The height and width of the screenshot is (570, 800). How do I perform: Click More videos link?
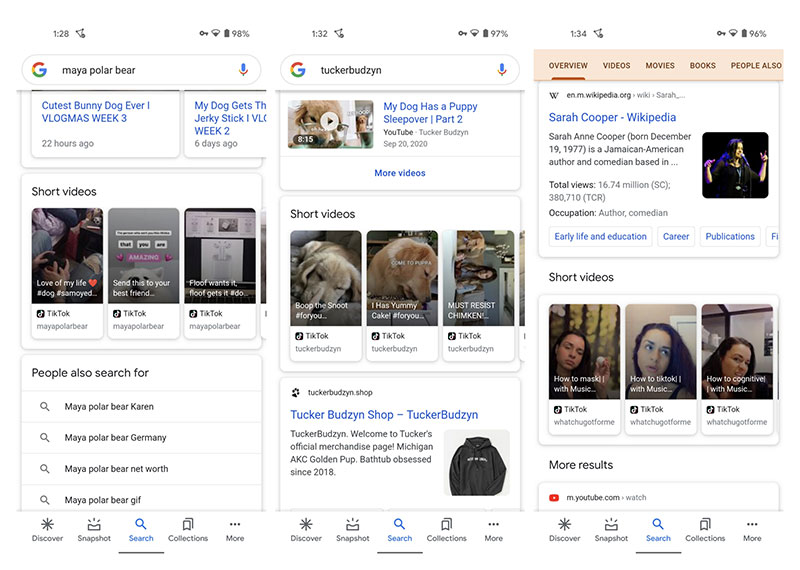[400, 173]
